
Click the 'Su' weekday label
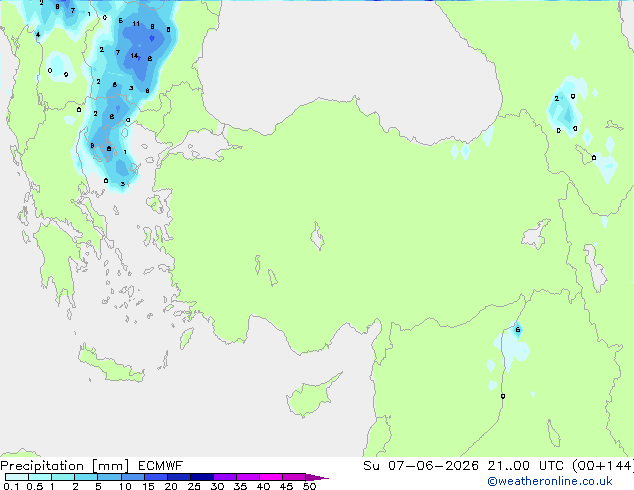[371, 465]
